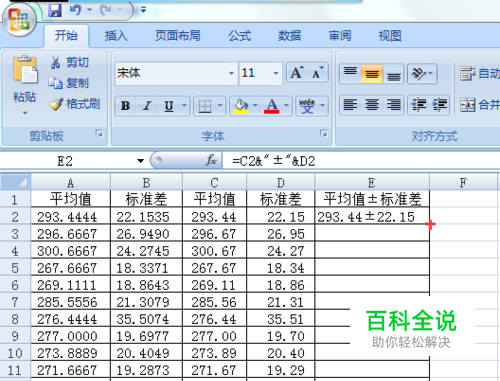Image resolution: width=500 pixels, height=381 pixels.
Task: Apply yellow fill color bucket
Action: coord(241,106)
